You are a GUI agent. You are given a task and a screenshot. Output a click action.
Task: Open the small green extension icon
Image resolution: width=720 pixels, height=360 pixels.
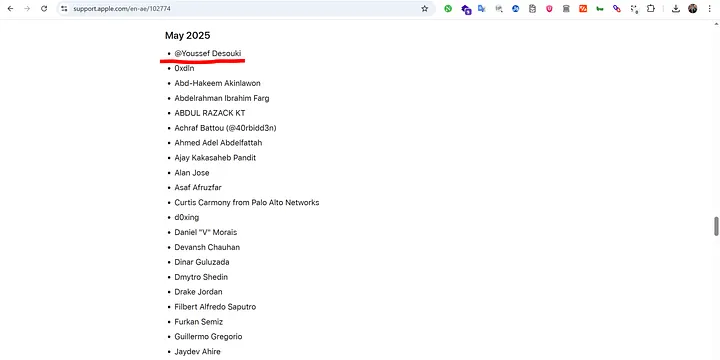click(x=600, y=9)
